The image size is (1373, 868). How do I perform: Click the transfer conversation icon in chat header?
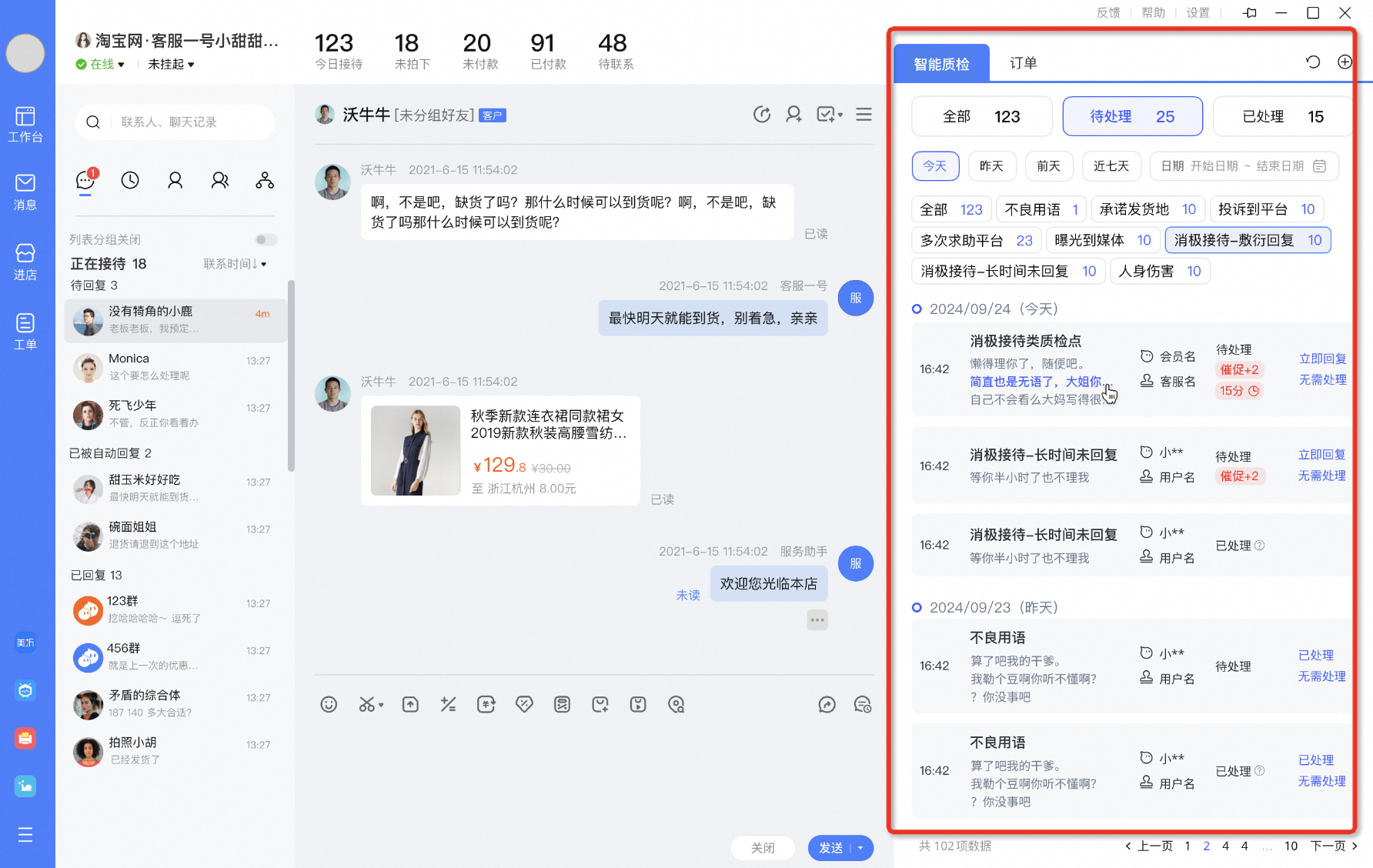coord(762,115)
